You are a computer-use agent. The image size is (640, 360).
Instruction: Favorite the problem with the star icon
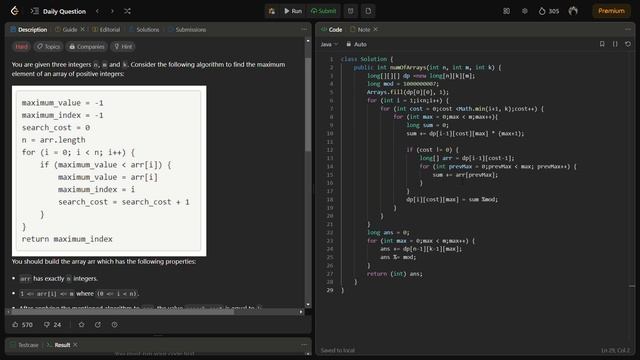81,325
